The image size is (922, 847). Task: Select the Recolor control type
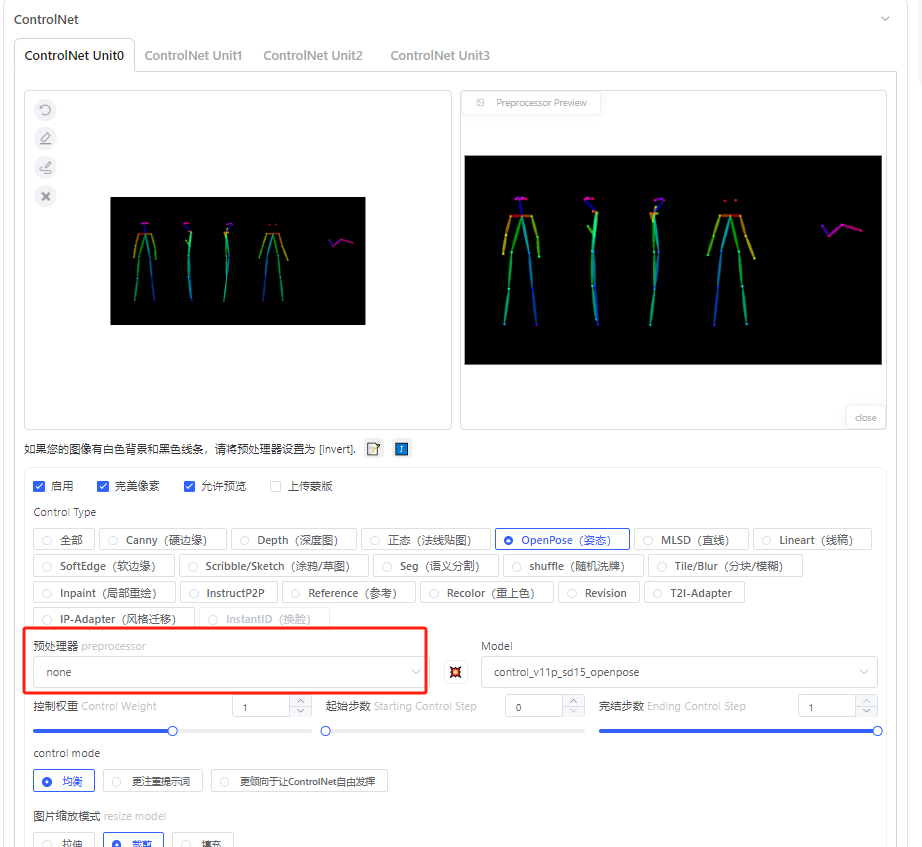tap(487, 593)
